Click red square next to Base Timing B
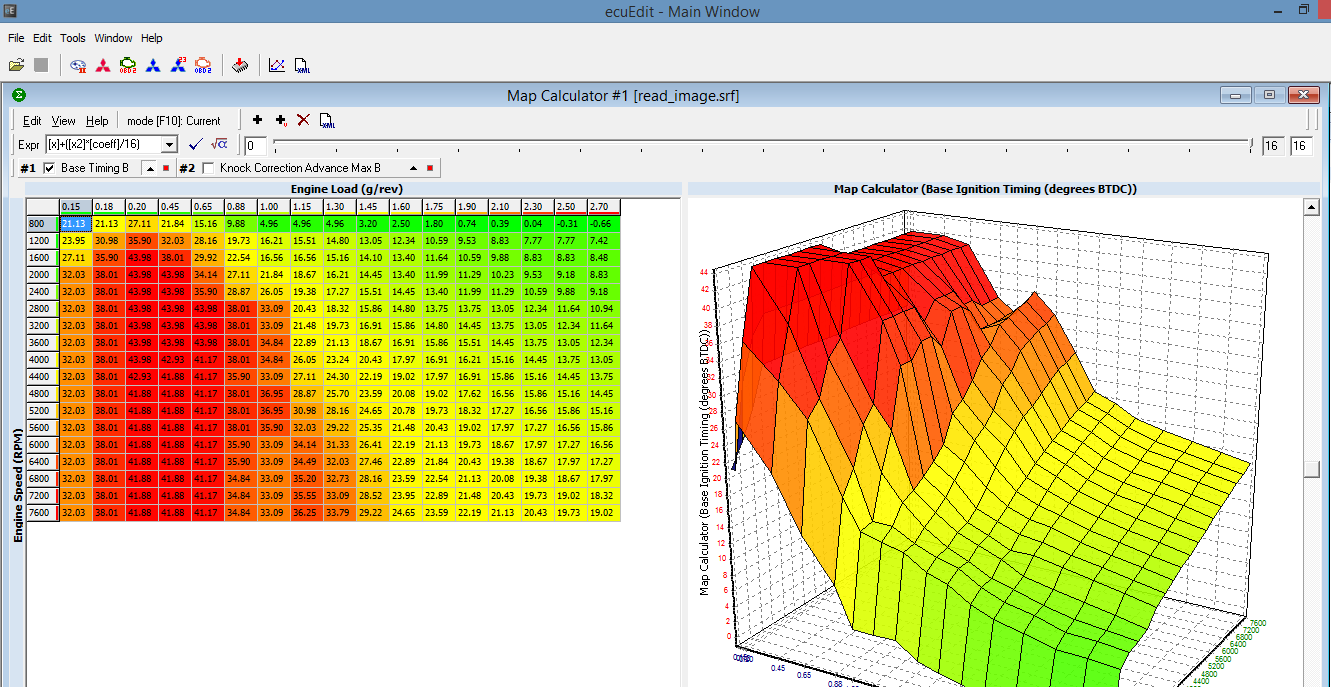The image size is (1331, 687). [x=166, y=168]
